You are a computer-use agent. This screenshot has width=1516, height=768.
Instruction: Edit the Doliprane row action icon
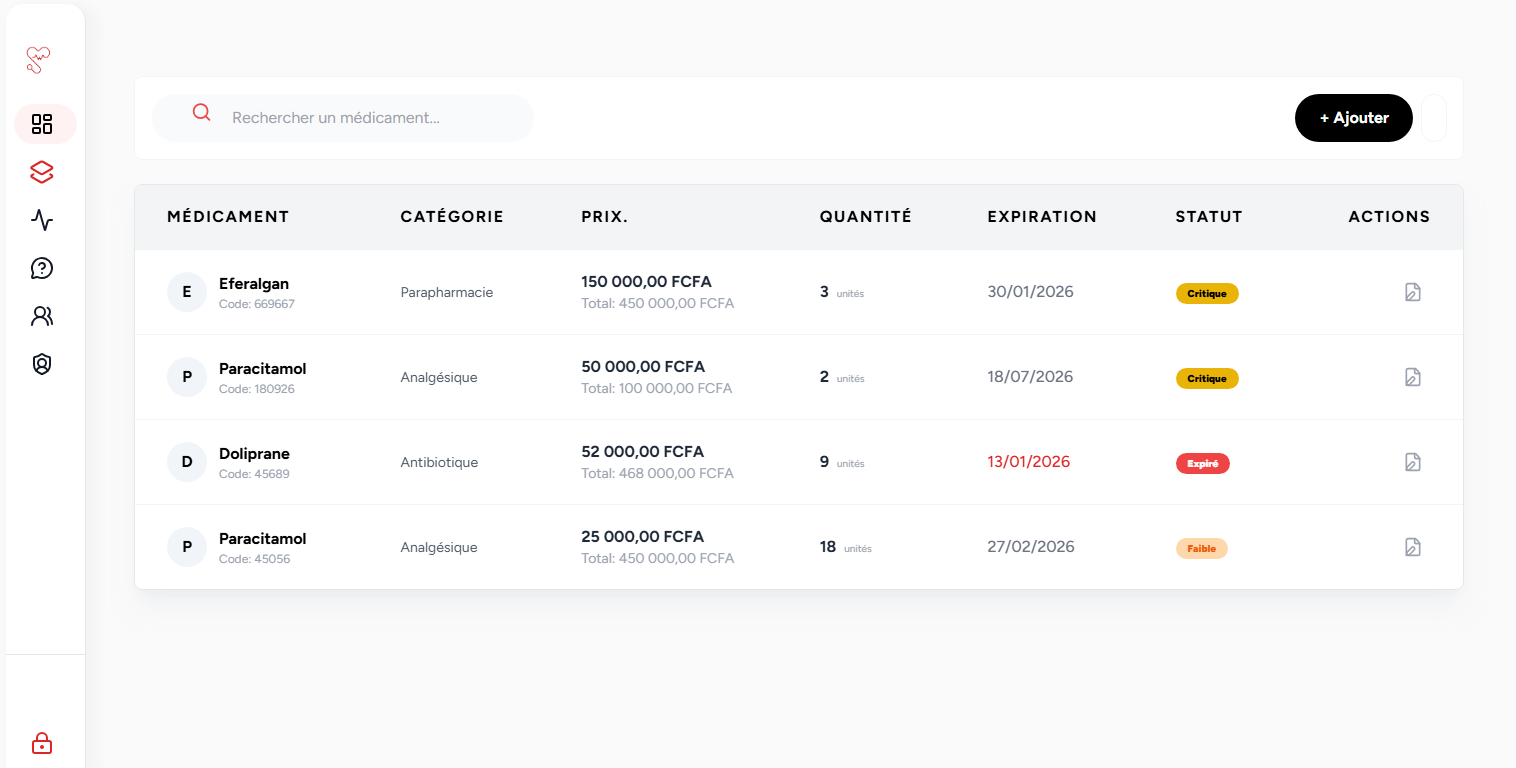point(1413,462)
